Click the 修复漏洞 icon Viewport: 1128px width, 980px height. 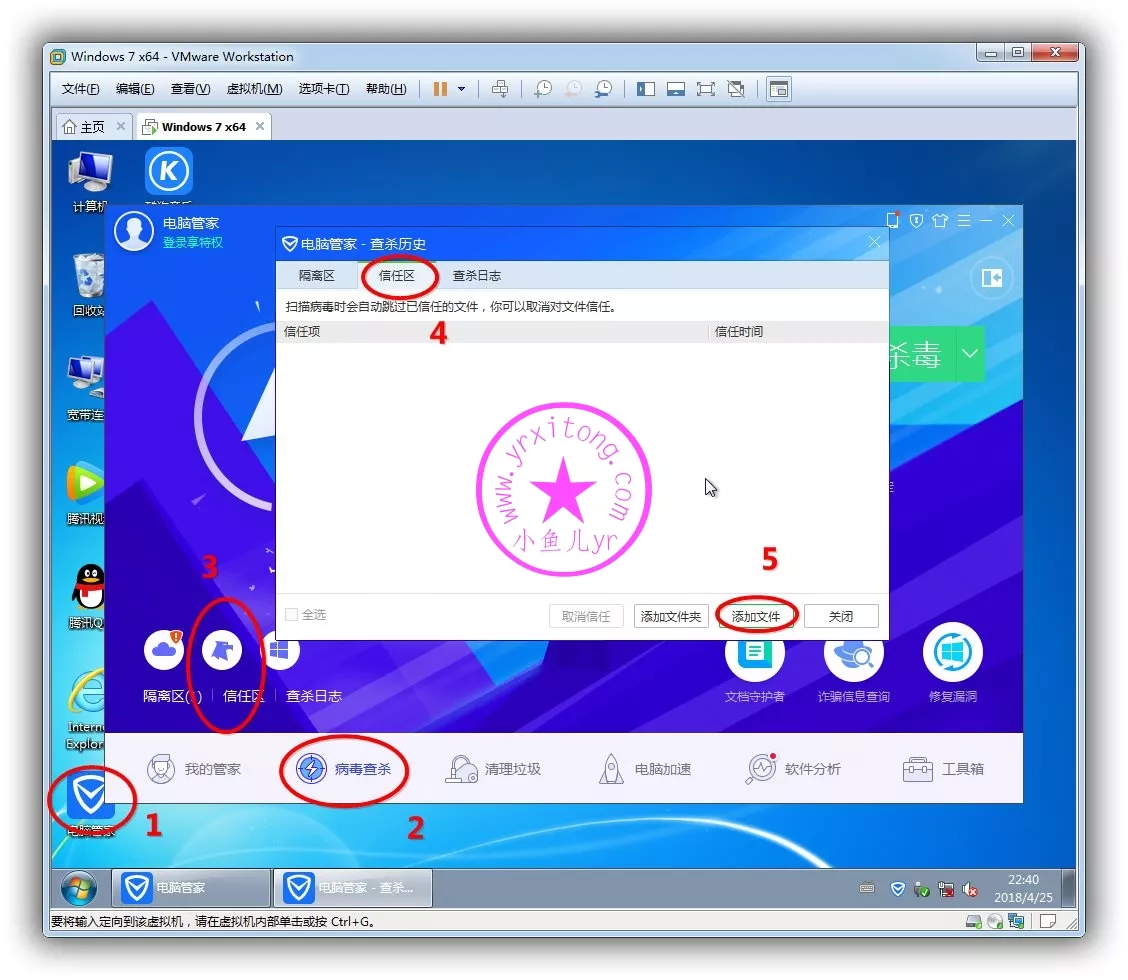952,653
